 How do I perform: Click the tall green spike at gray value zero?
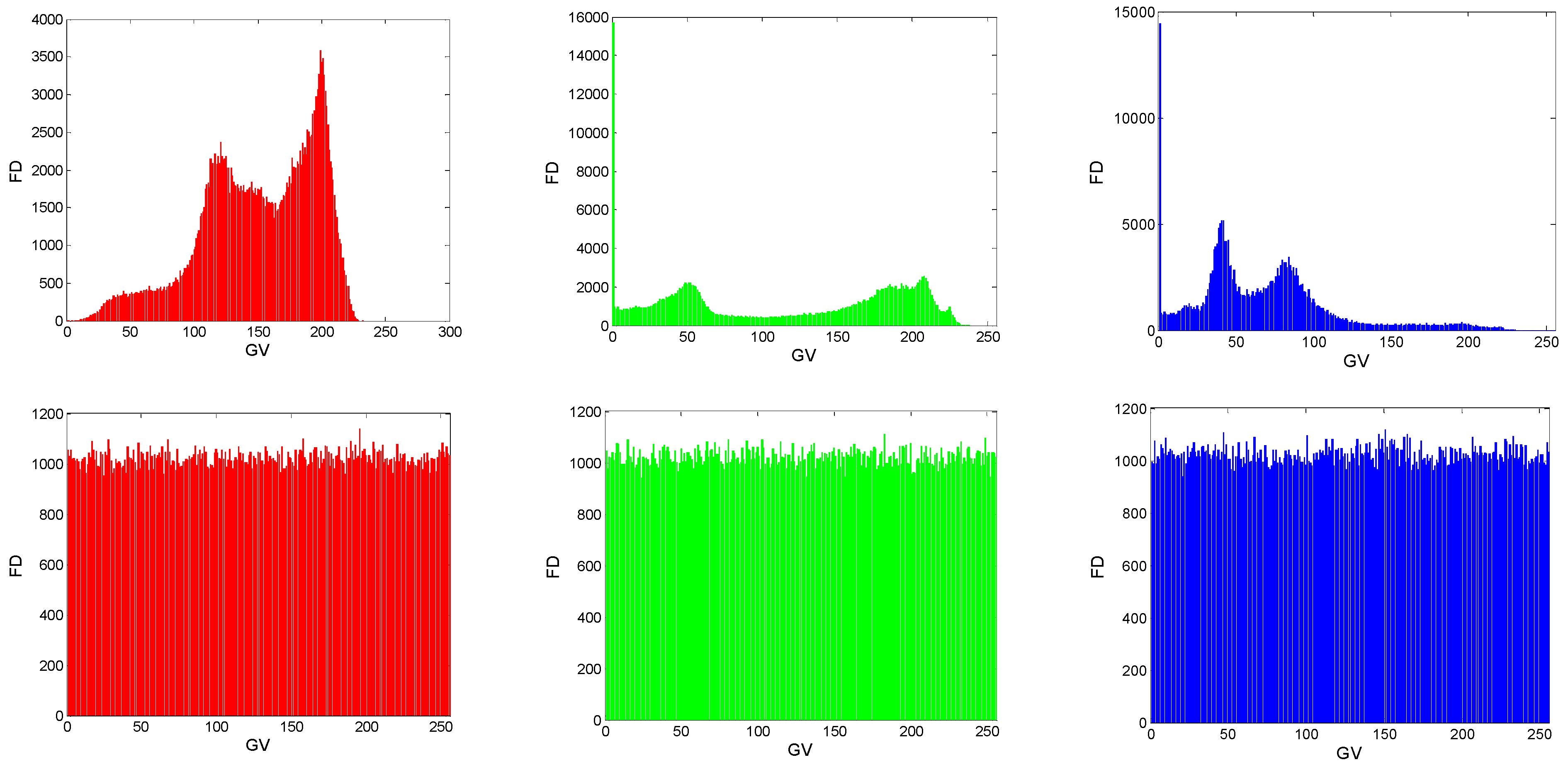click(x=613, y=173)
